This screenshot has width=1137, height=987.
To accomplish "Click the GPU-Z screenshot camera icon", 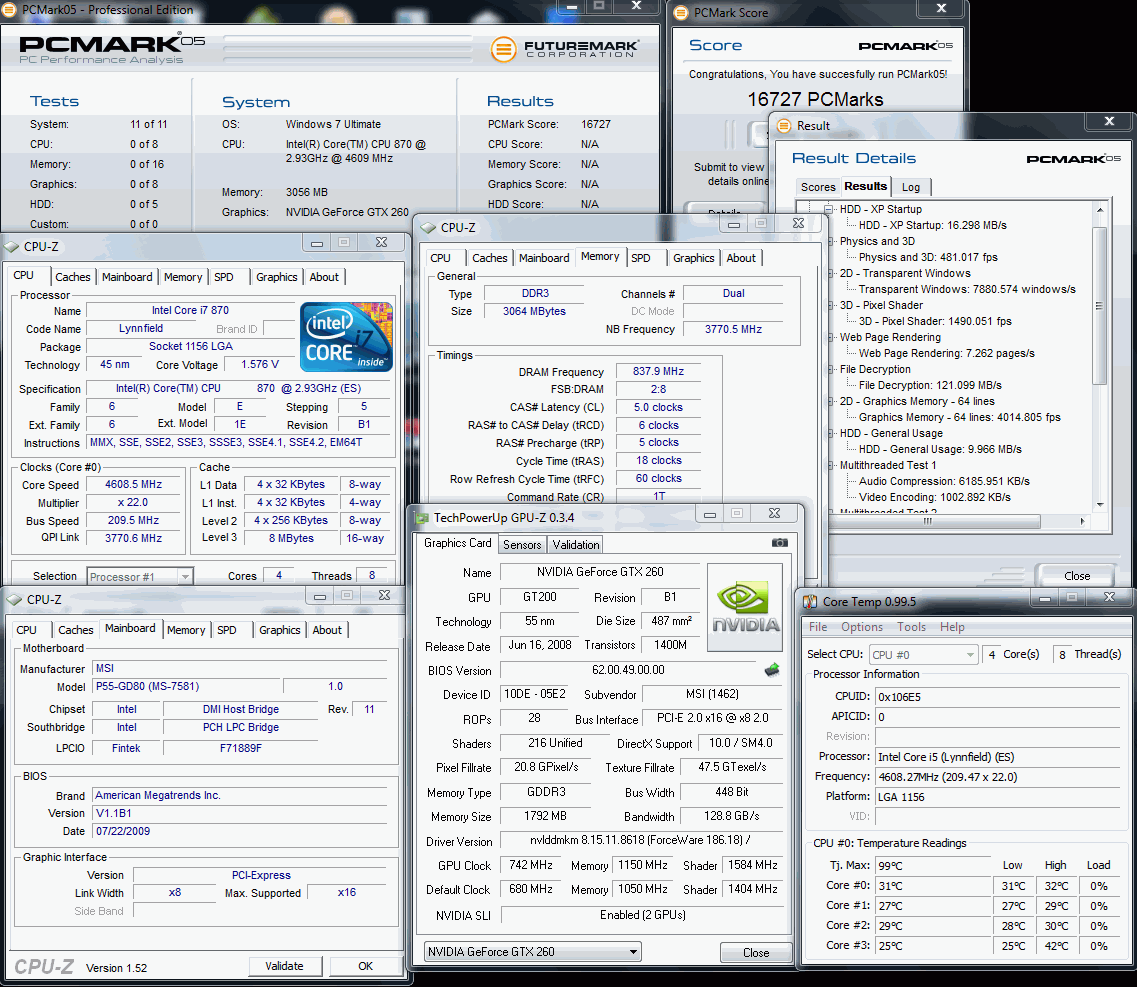I will [780, 542].
